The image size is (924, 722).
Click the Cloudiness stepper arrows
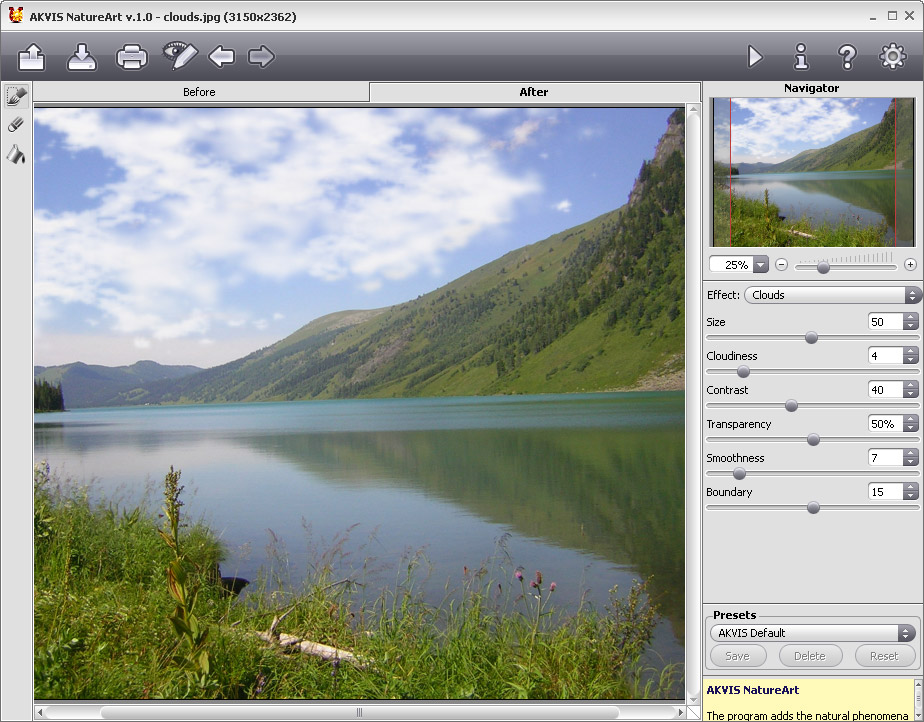[911, 355]
